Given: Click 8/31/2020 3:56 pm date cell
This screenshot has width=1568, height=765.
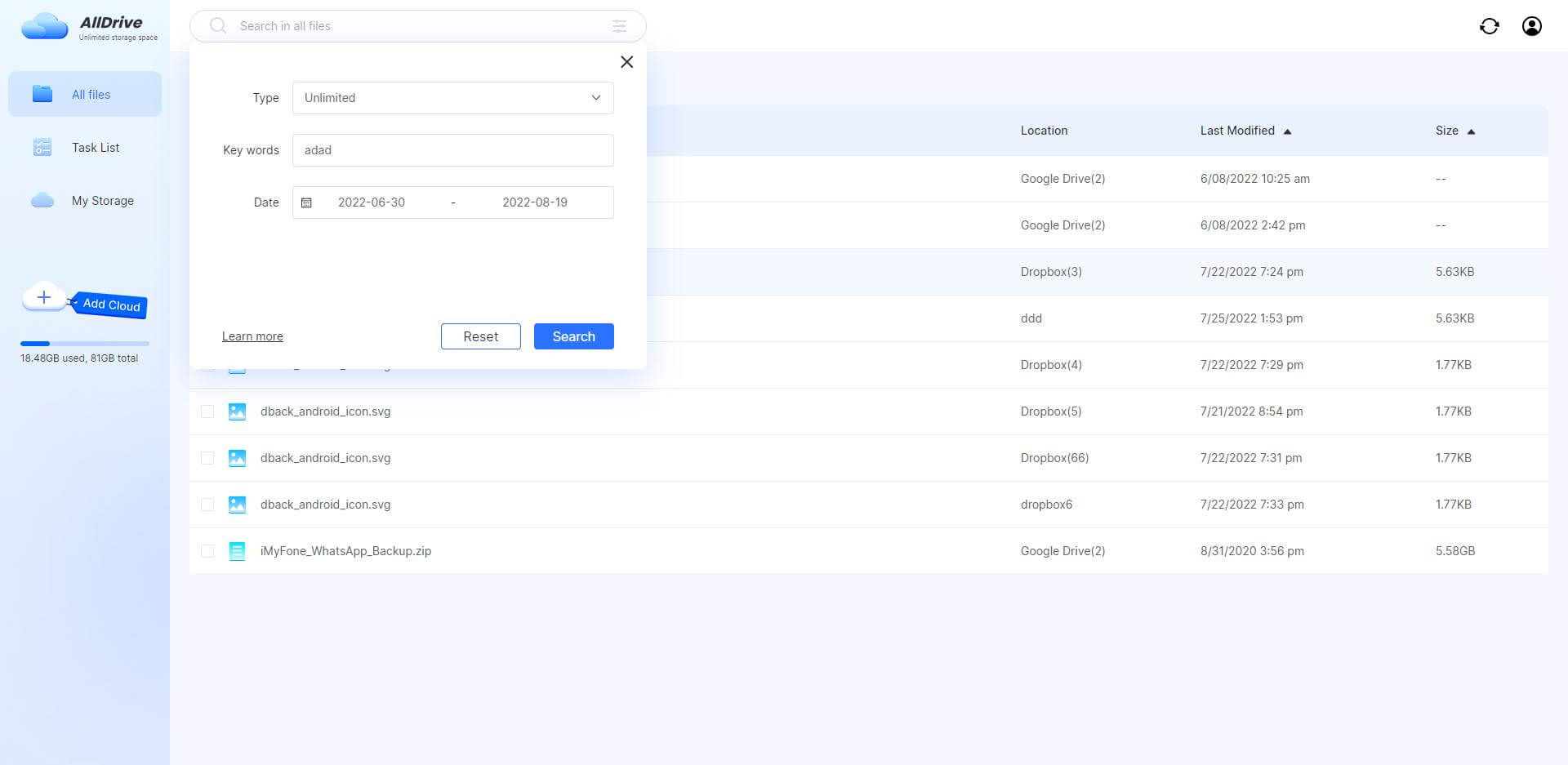Looking at the screenshot, I should coord(1252,551).
